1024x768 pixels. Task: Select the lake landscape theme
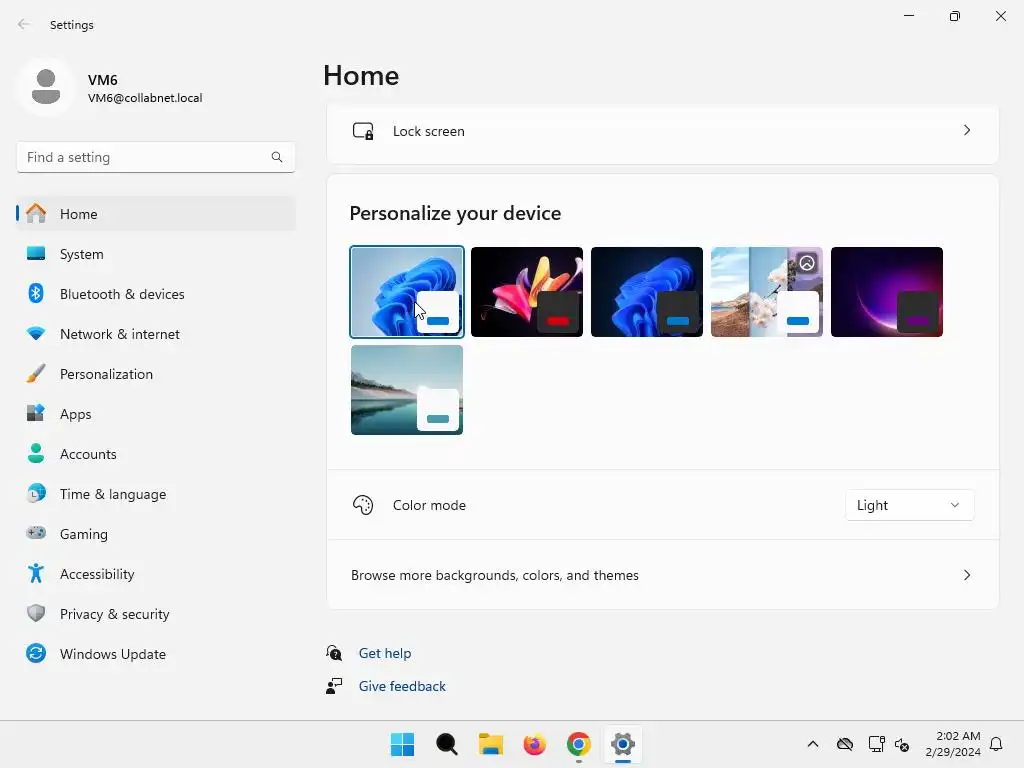click(x=407, y=390)
